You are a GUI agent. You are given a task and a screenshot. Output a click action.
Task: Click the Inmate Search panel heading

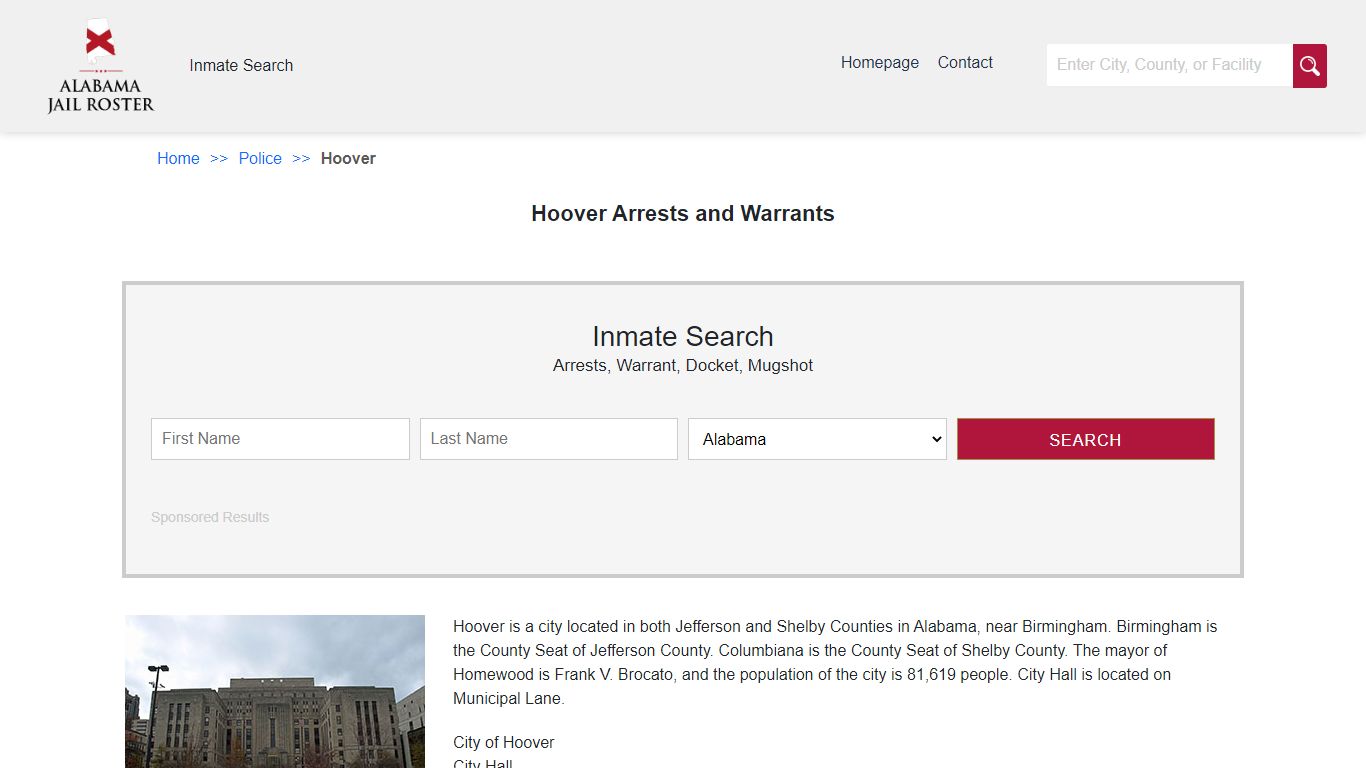pos(683,336)
